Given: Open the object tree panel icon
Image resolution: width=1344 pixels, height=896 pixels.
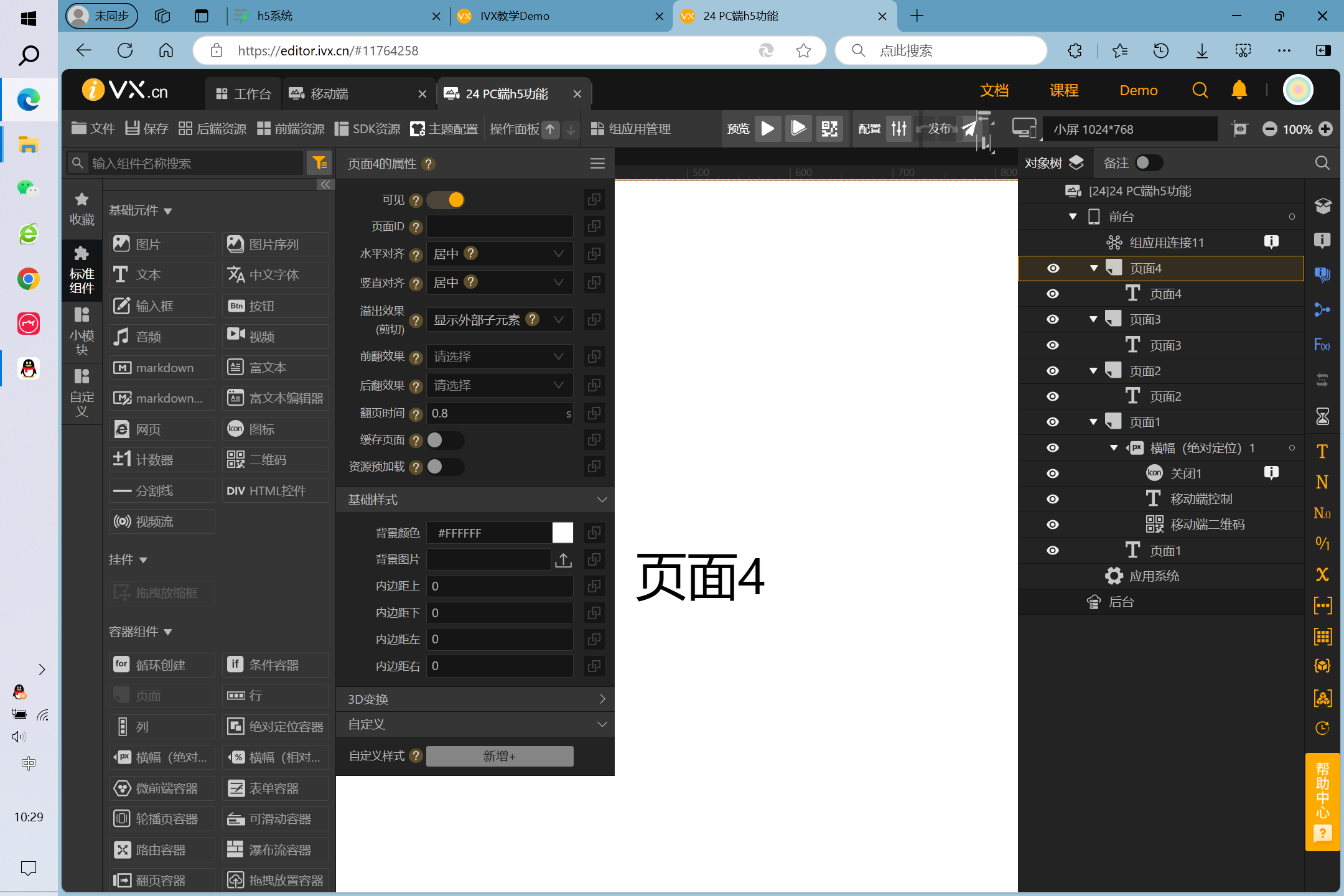Looking at the screenshot, I should (x=1078, y=162).
